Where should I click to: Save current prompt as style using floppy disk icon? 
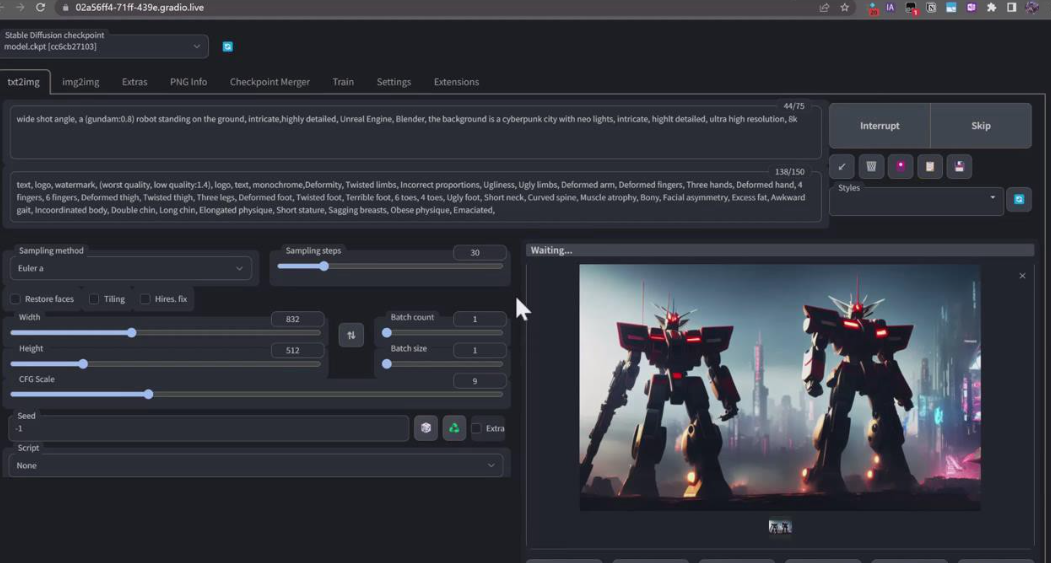point(959,166)
